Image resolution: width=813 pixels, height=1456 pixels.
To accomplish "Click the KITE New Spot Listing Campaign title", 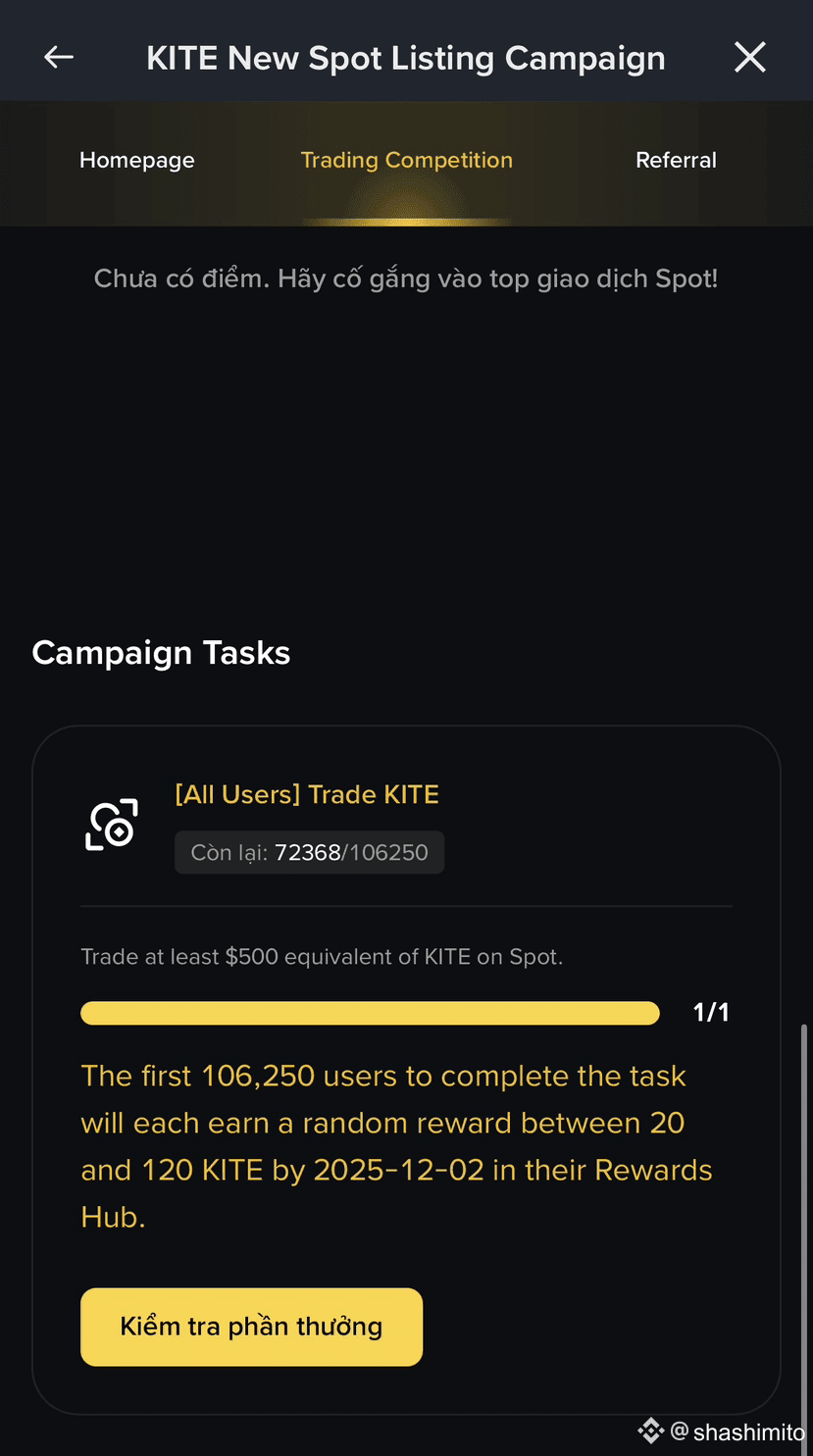I will [406, 58].
